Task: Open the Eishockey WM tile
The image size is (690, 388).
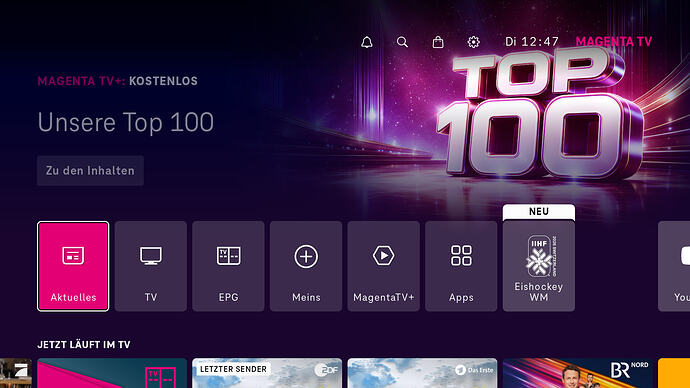Action: pyautogui.click(x=539, y=266)
